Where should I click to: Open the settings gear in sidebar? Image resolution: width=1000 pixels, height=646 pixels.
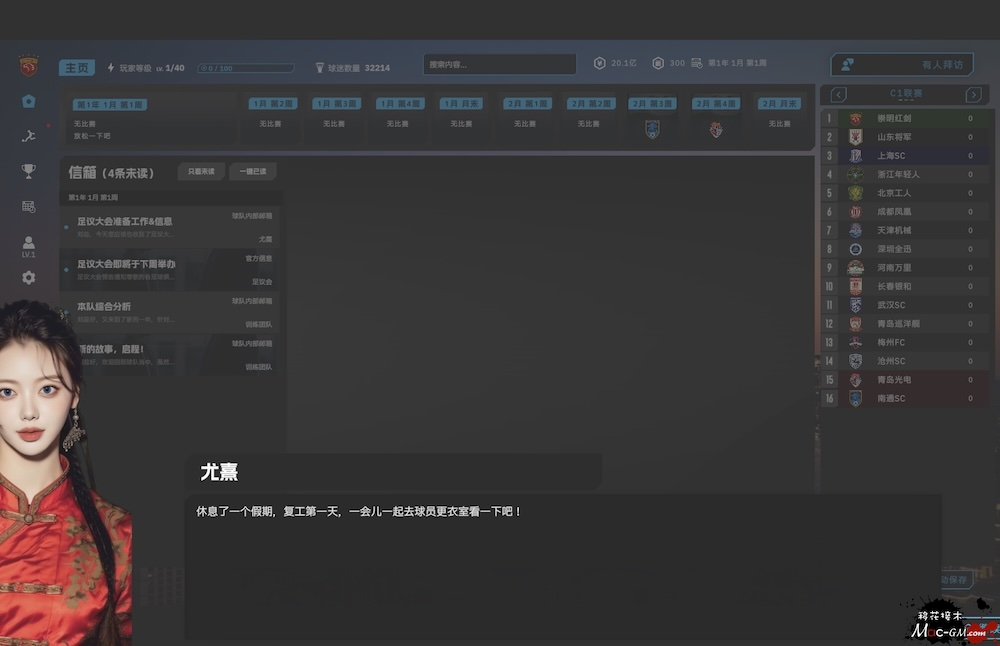28,277
